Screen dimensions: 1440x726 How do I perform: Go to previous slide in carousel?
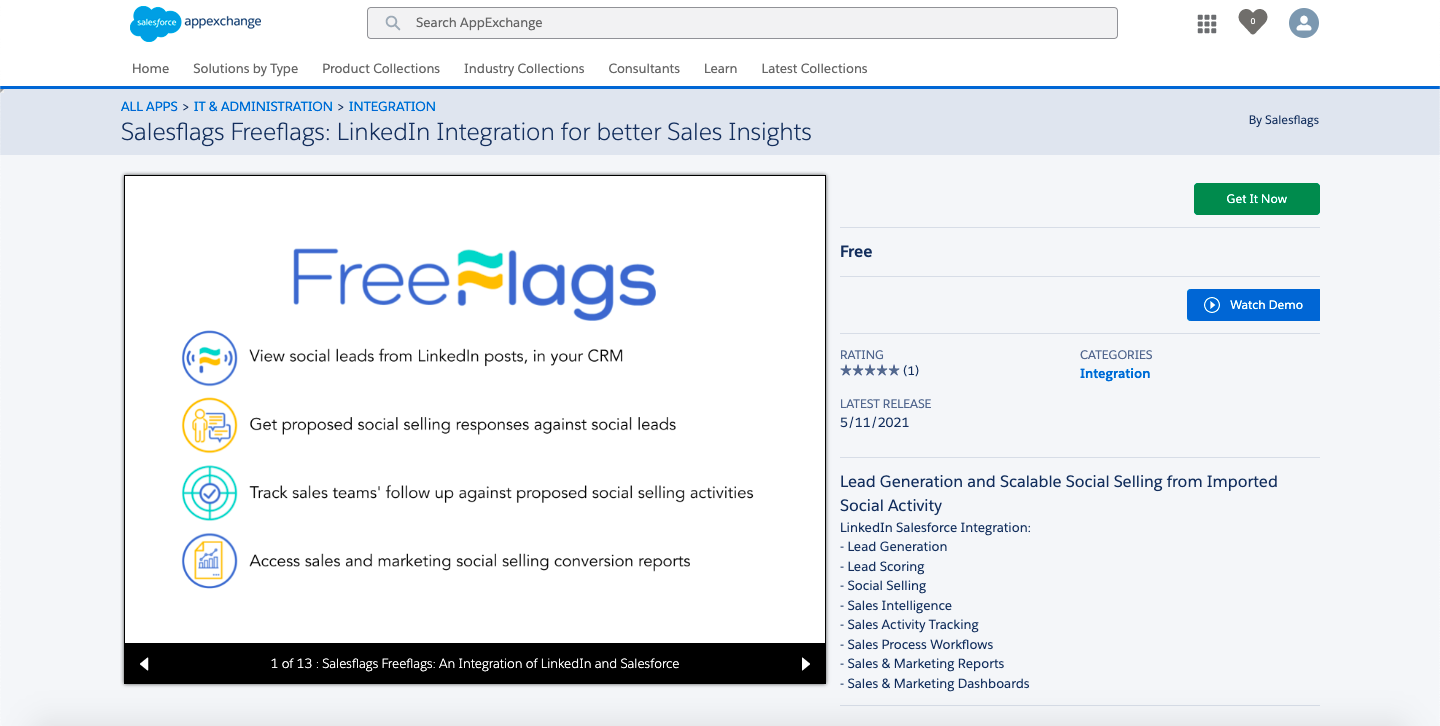(144, 664)
